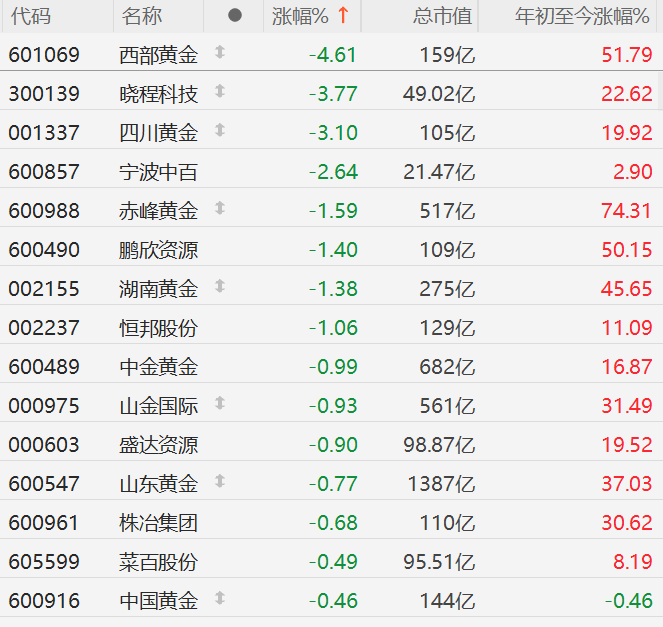Open stock name 盛达资源
Viewport: 663px width, 627px height.
[x=159, y=446]
